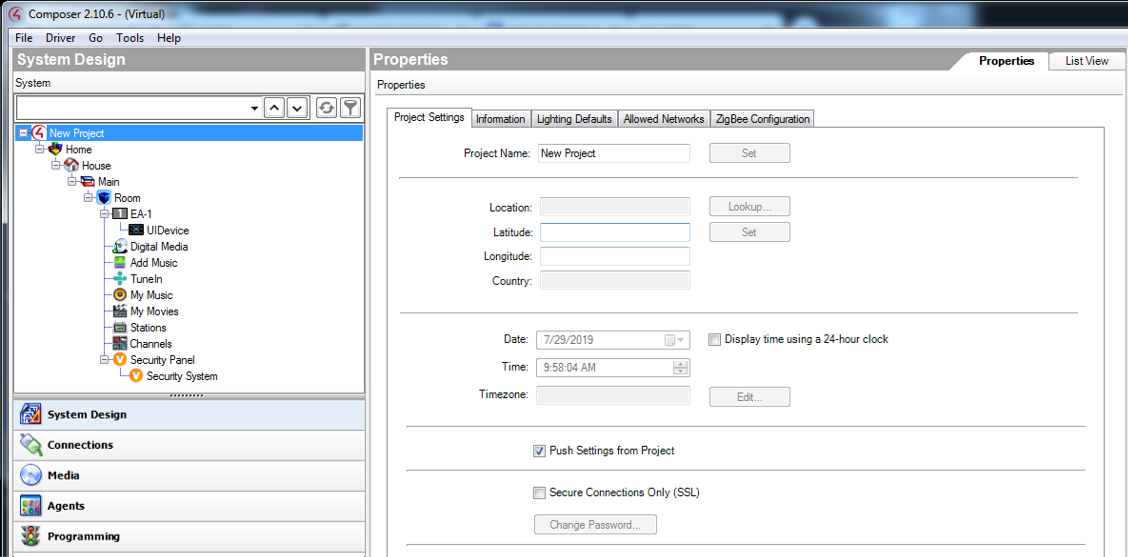Open the System search dropdown arrow

254,108
